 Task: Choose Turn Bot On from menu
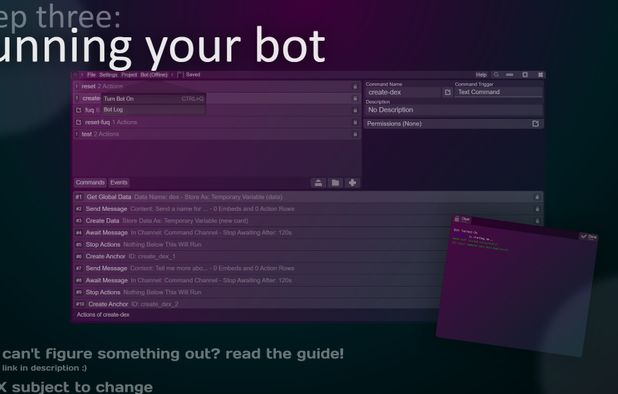coord(153,98)
